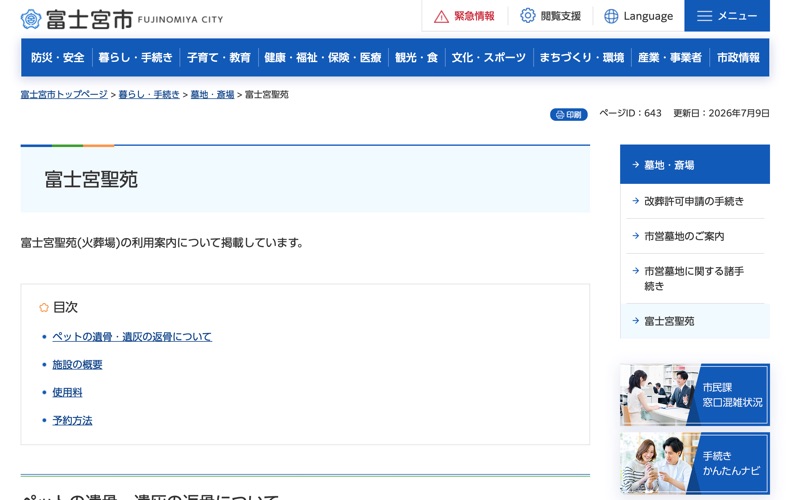This screenshot has width=800, height=500.
Task: Open 市営墓地に関する諸手続き sidebar link
Action: tap(695, 279)
